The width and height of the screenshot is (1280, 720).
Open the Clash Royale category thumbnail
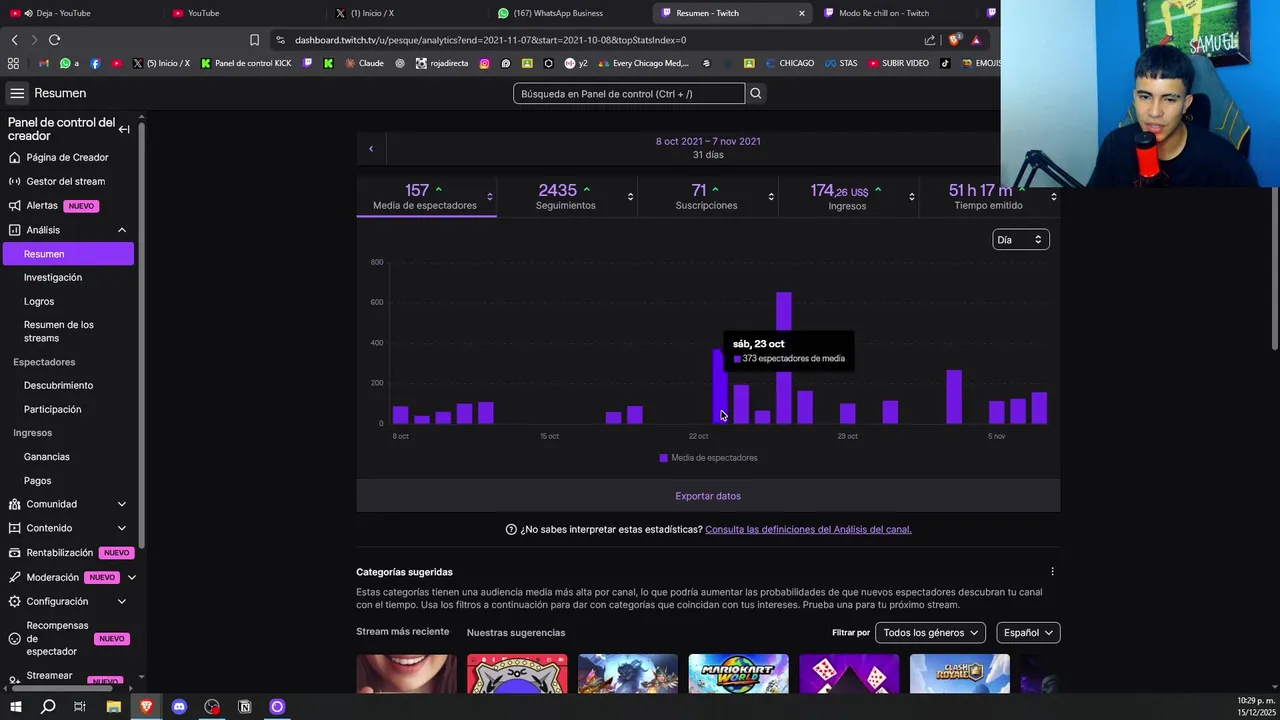pos(959,674)
